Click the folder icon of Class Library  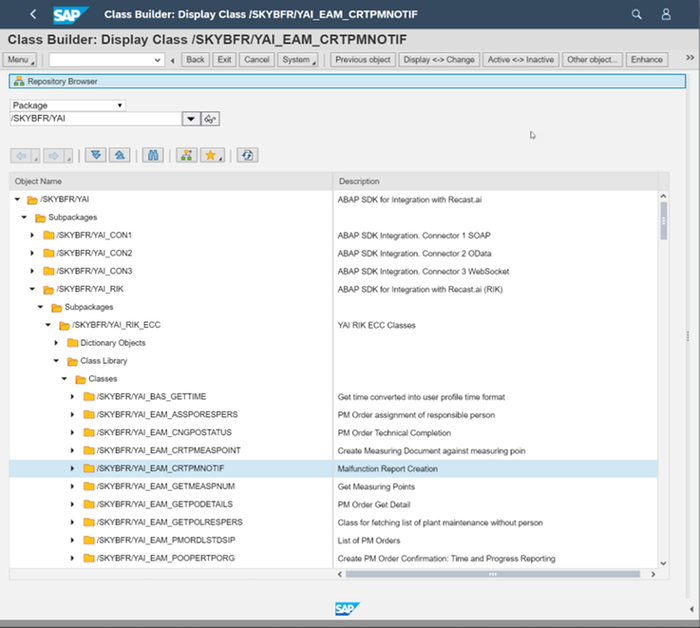pos(72,361)
